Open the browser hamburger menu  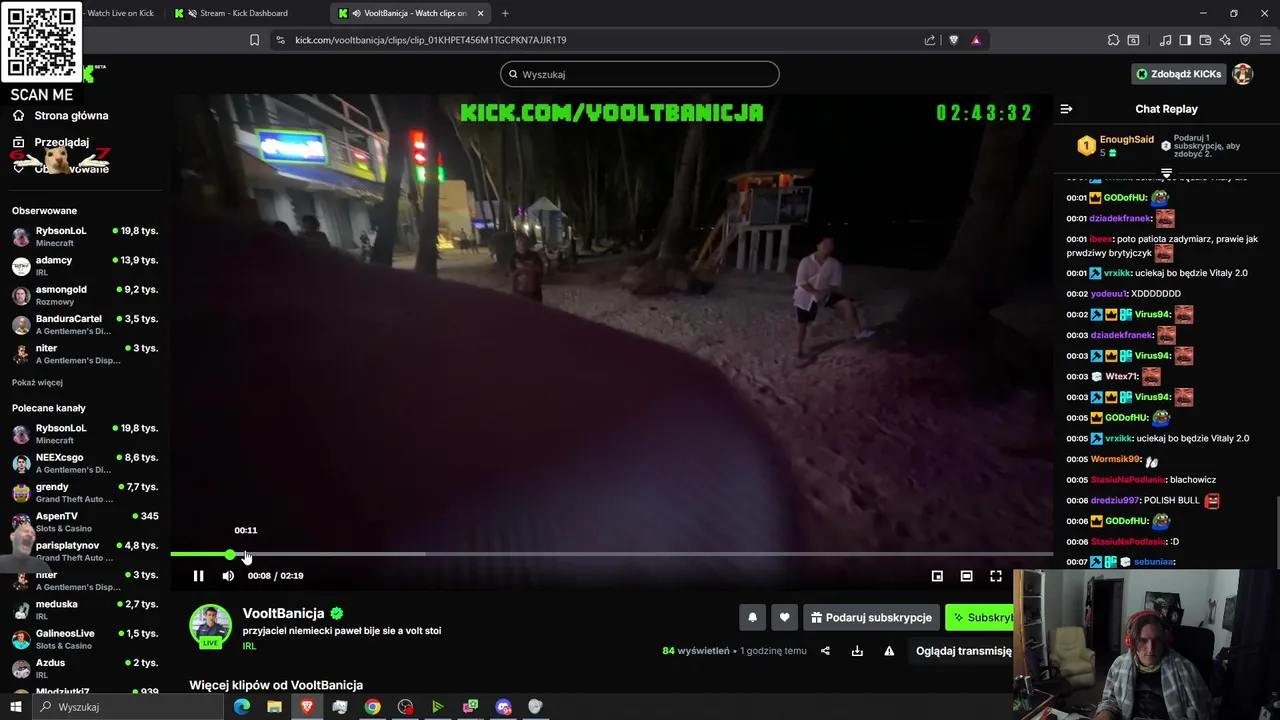click(x=1266, y=40)
